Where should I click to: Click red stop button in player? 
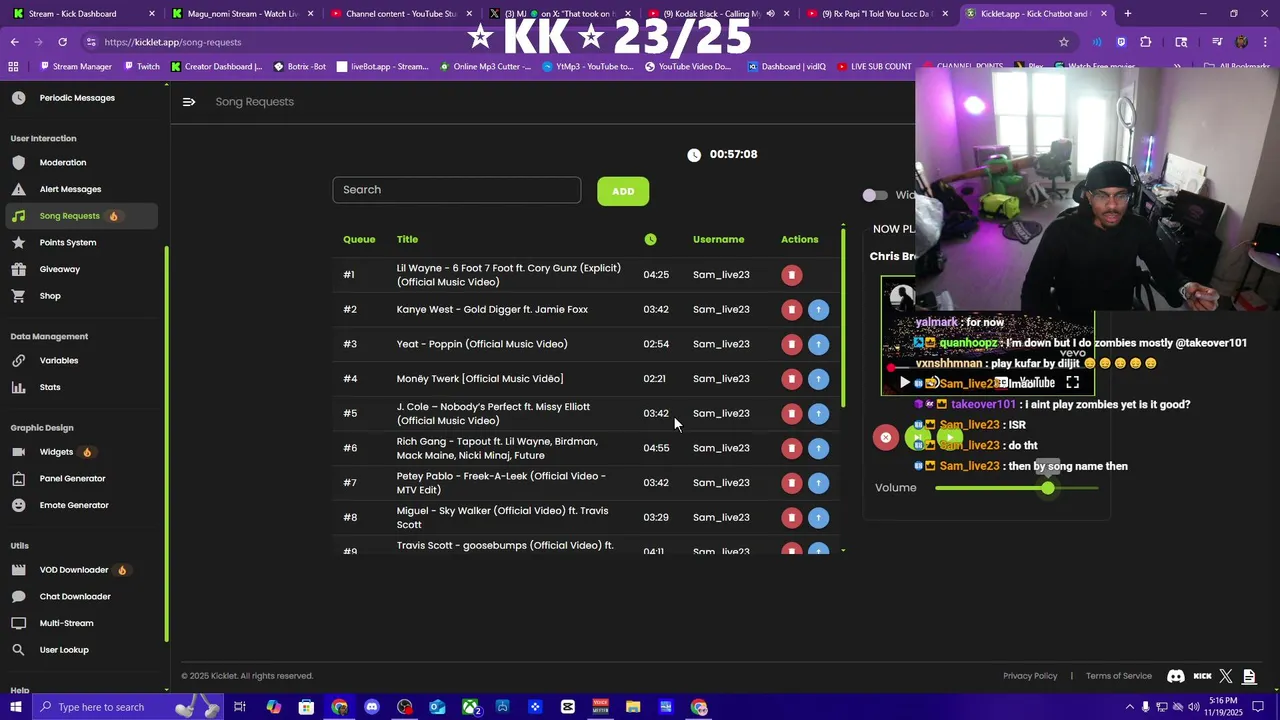885,438
